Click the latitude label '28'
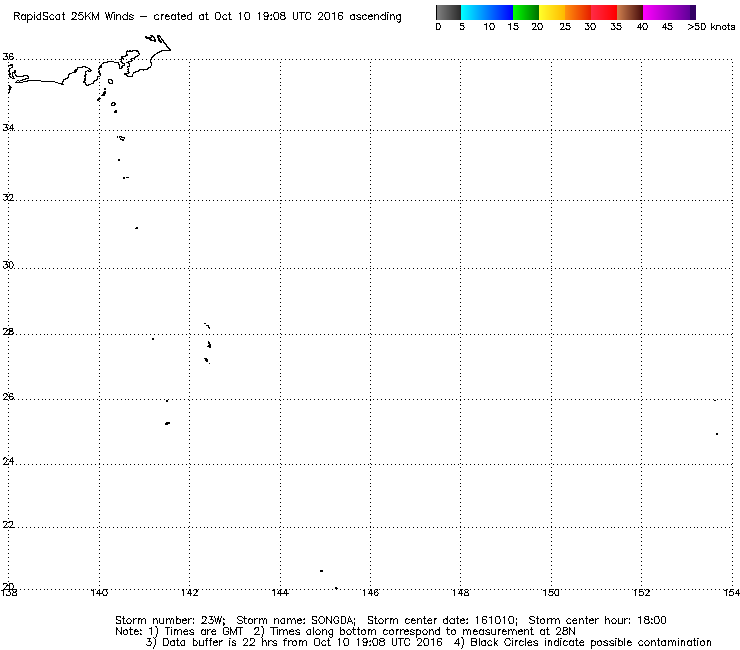The image size is (740, 650). click(x=8, y=332)
